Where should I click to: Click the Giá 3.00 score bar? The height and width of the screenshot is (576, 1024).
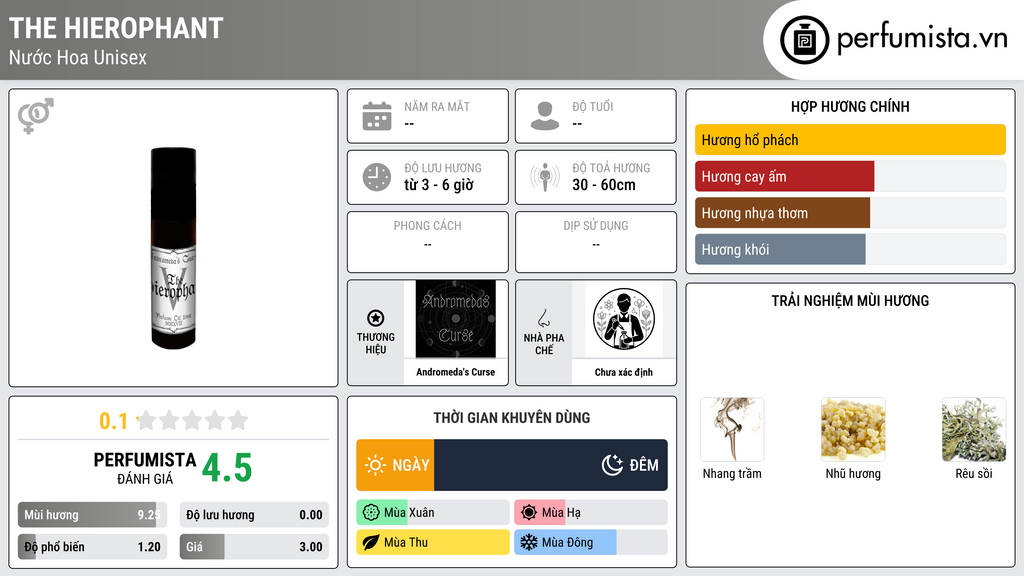(x=254, y=547)
